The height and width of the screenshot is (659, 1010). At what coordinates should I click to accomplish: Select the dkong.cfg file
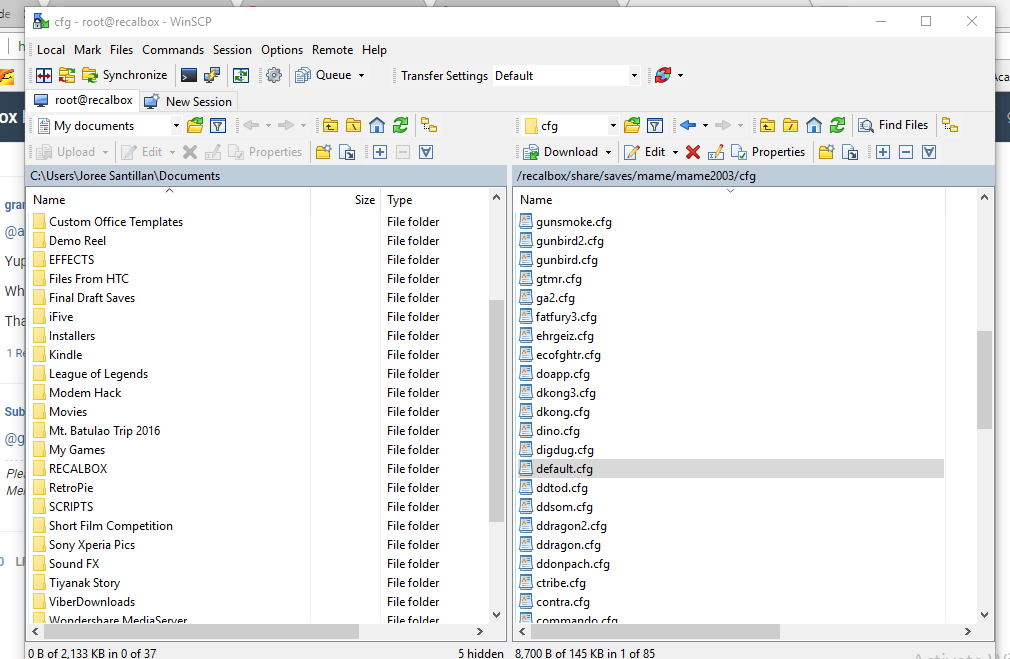pos(563,412)
